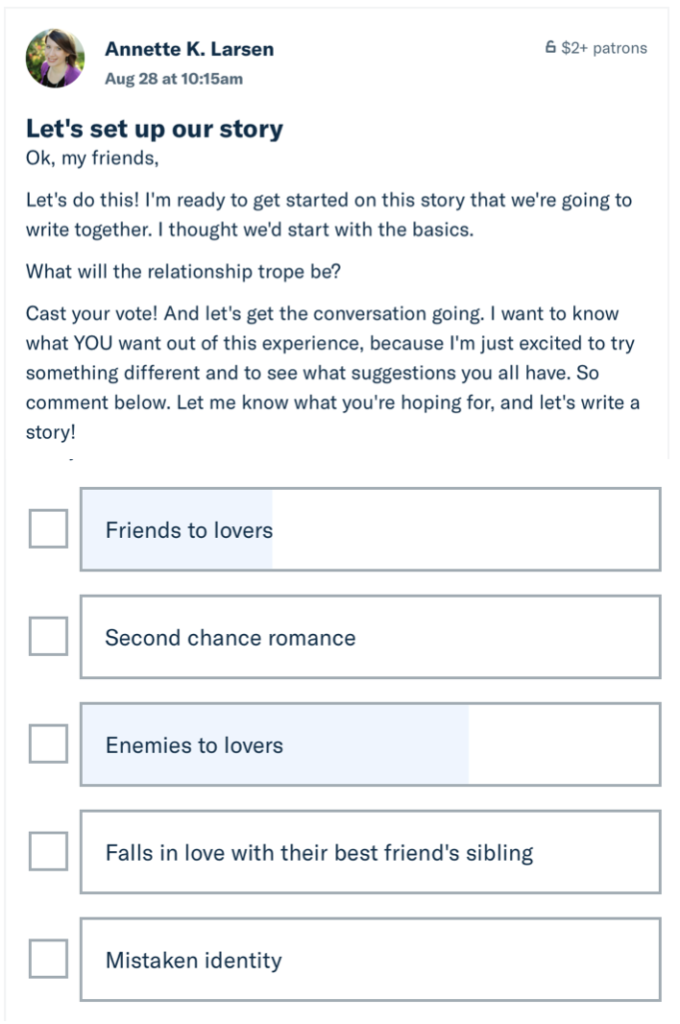The image size is (680, 1024).
Task: Select the Friends to lovers poll option bar
Action: coord(370,529)
